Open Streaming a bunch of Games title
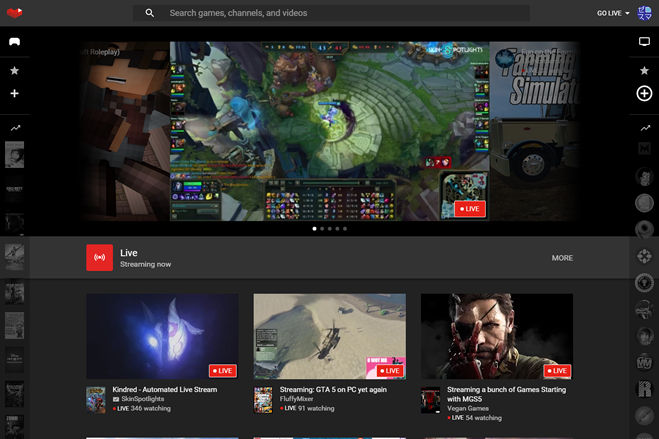This screenshot has height=439, width=659. [506, 394]
